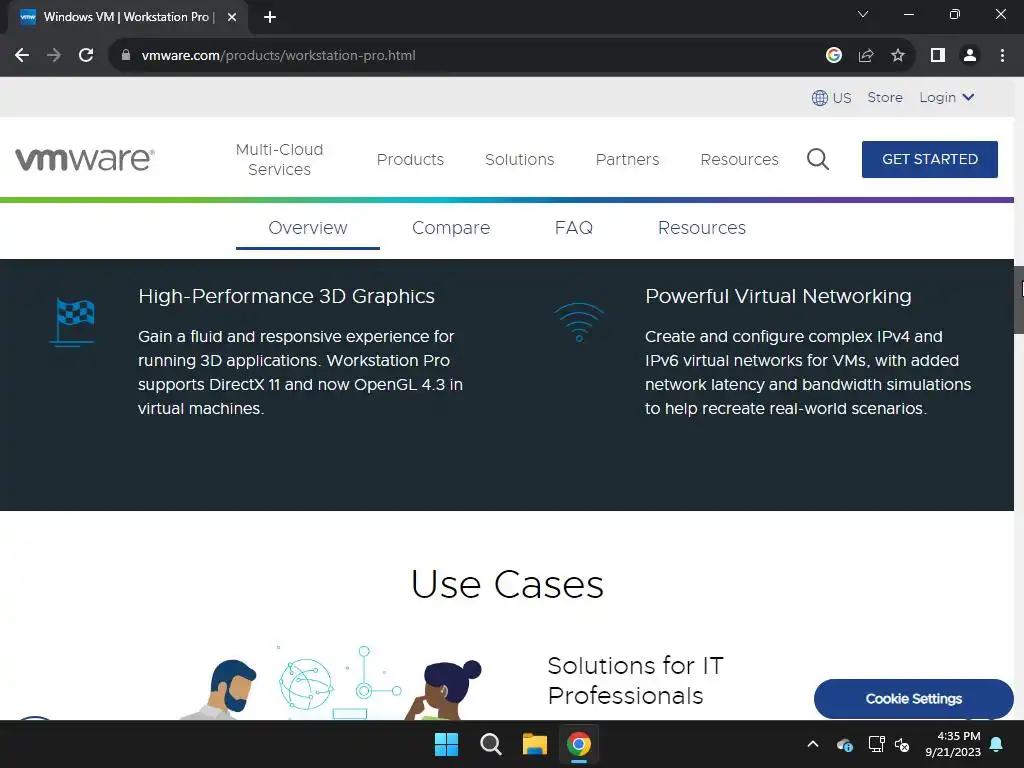The height and width of the screenshot is (768, 1024).
Task: Open Multi-Cloud Services menu
Action: [280, 159]
